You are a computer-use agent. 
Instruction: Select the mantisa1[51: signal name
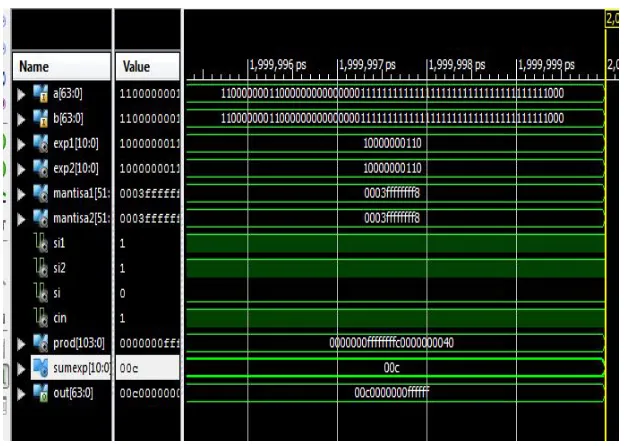(x=82, y=194)
